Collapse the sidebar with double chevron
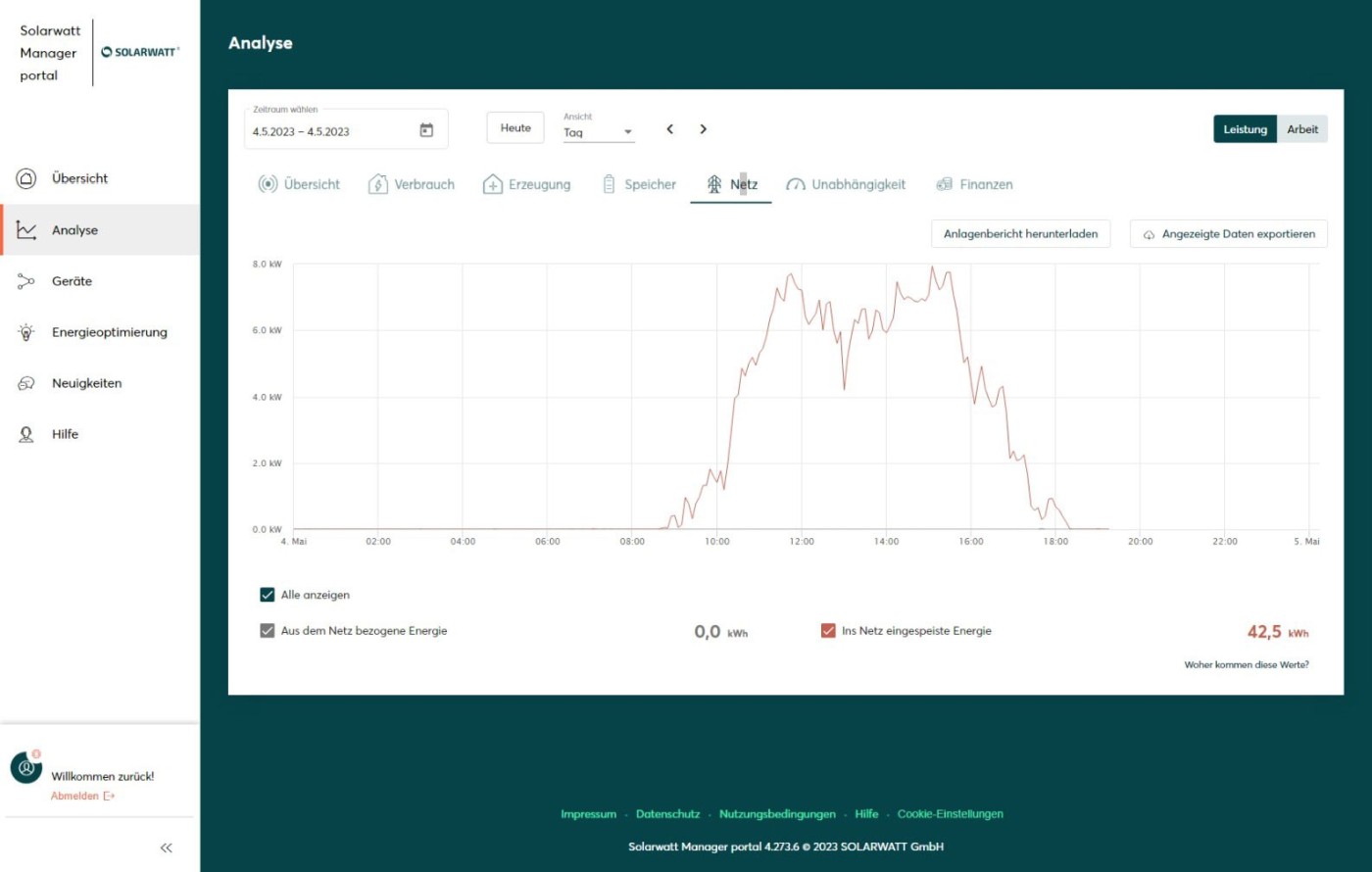The width and height of the screenshot is (1372, 872). point(166,848)
